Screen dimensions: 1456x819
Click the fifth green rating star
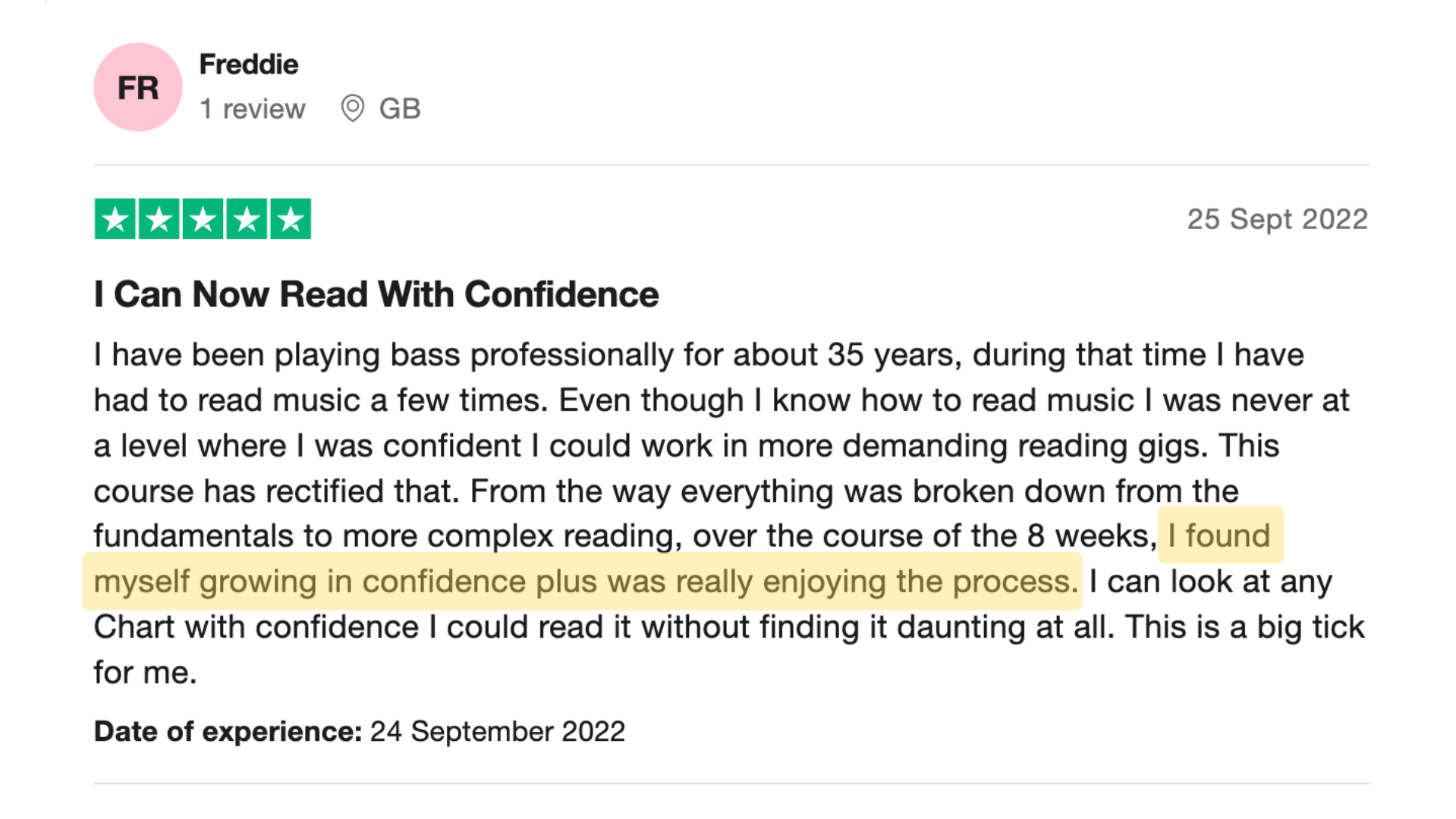click(291, 219)
